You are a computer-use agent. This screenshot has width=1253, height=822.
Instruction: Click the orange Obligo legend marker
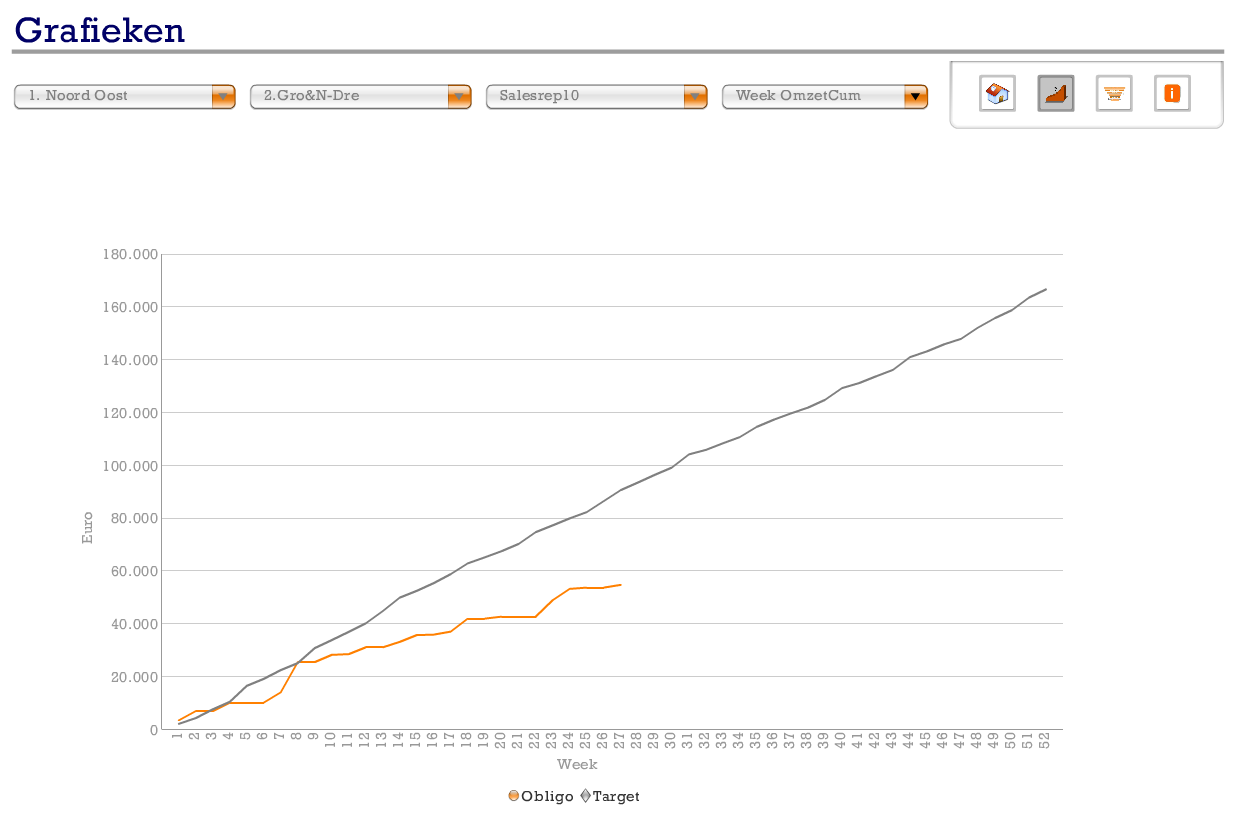[x=514, y=796]
